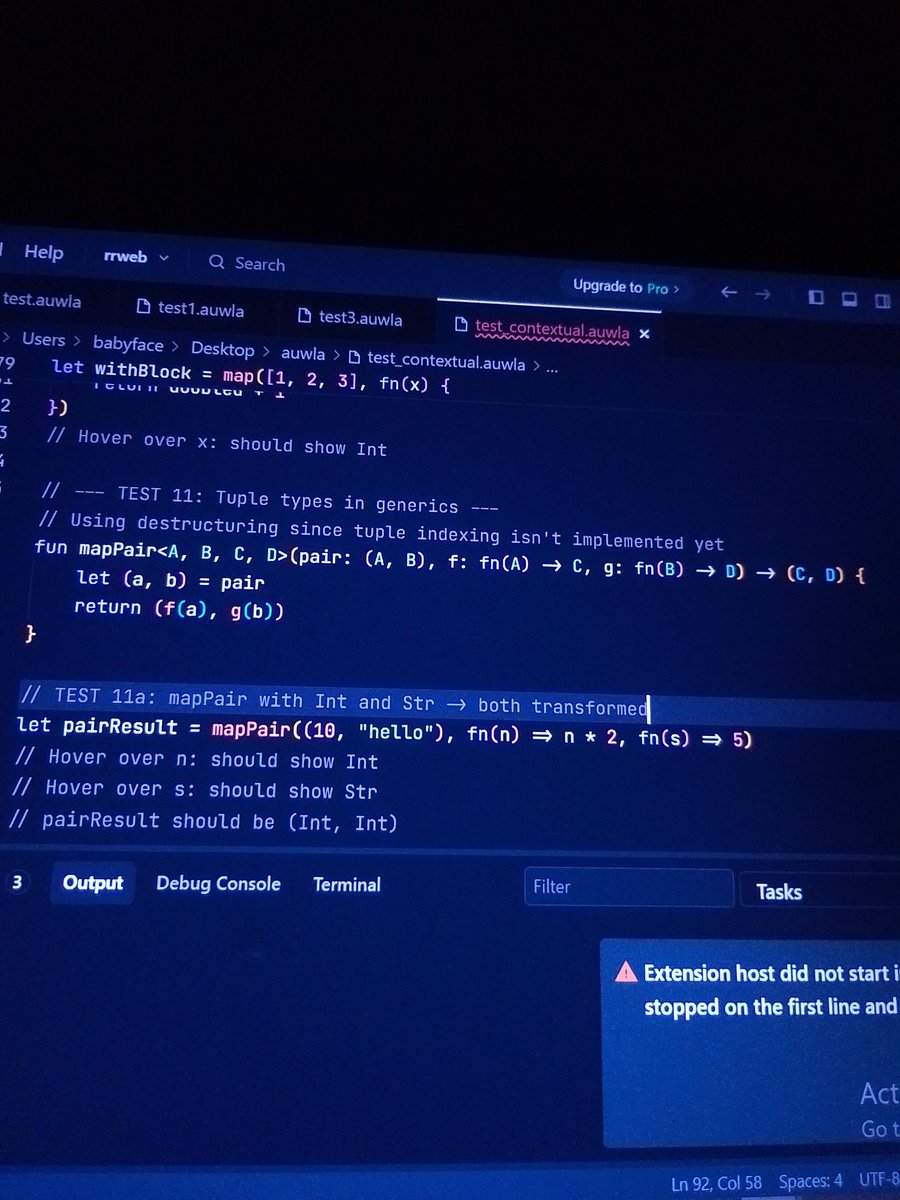Click the Filter input in Output panel
The image size is (900, 1200).
coord(629,887)
